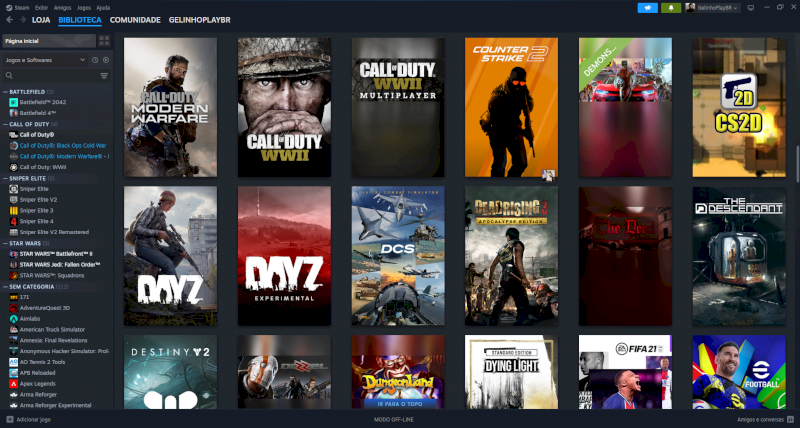This screenshot has height=428, width=800.
Task: Open the CS2D game cover
Action: click(x=739, y=107)
